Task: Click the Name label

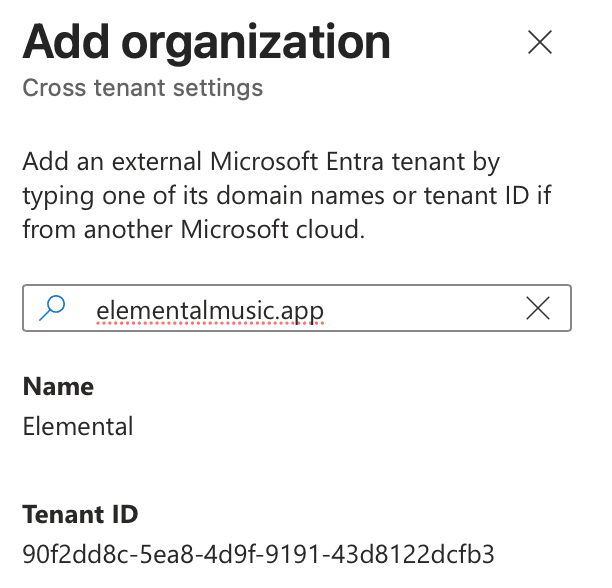Action: 58,387
